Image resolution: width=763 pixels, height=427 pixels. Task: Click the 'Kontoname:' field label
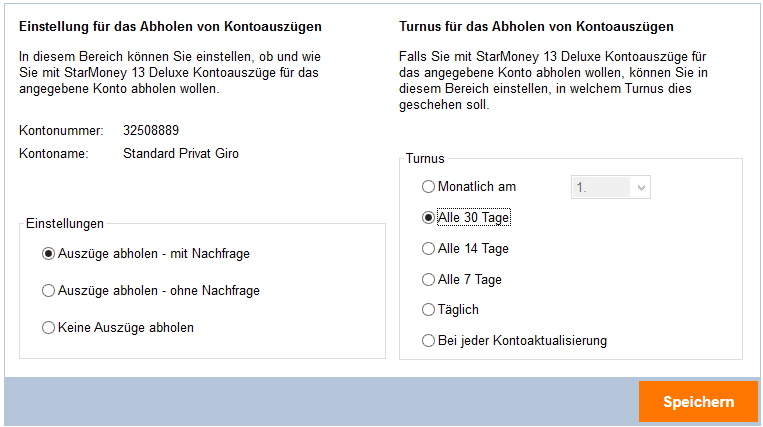coord(54,154)
